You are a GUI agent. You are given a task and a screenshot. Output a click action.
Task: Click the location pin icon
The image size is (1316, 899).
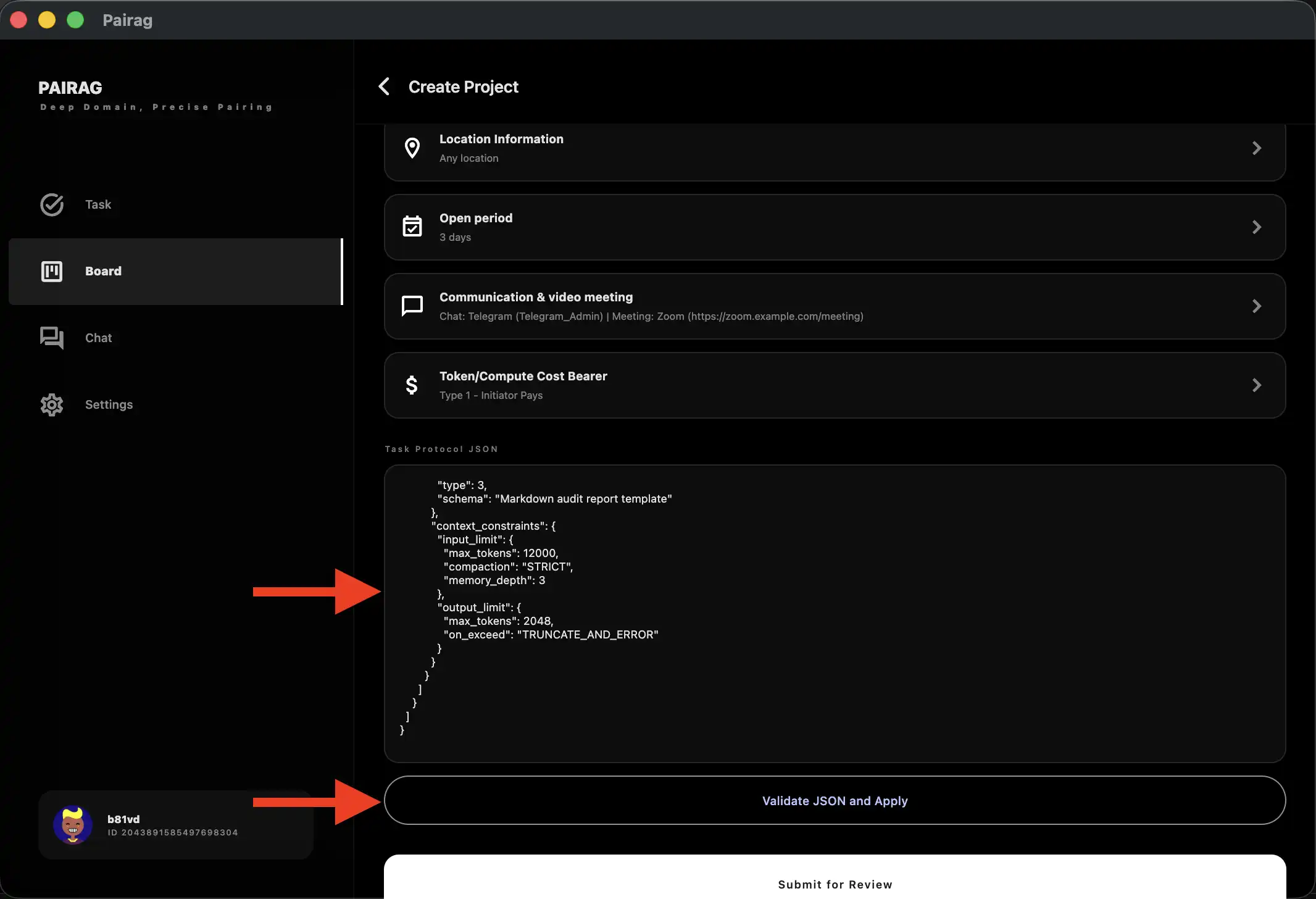point(412,148)
